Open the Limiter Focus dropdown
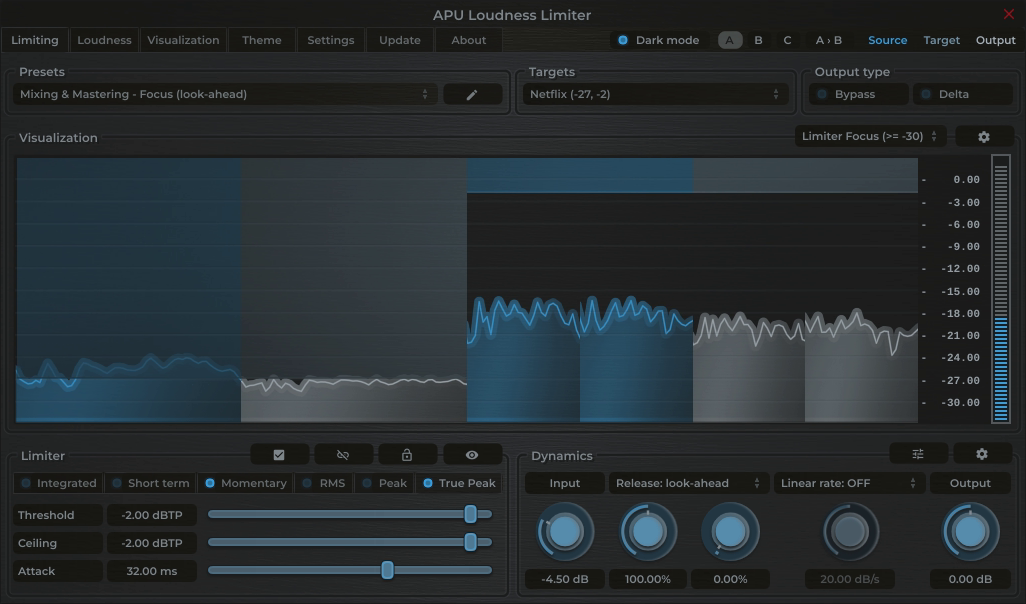The image size is (1026, 604). pyautogui.click(x=869, y=136)
